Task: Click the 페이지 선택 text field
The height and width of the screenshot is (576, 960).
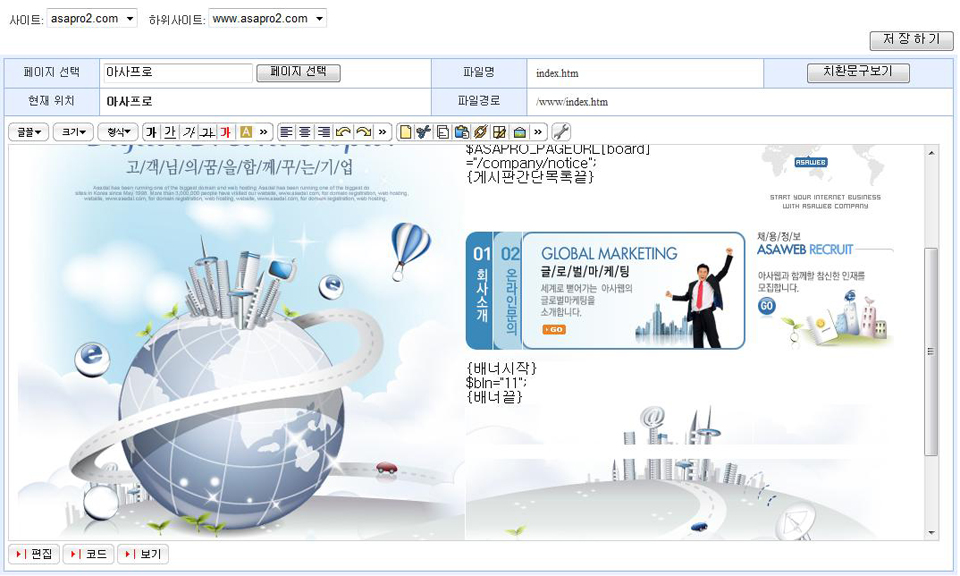Action: point(178,73)
